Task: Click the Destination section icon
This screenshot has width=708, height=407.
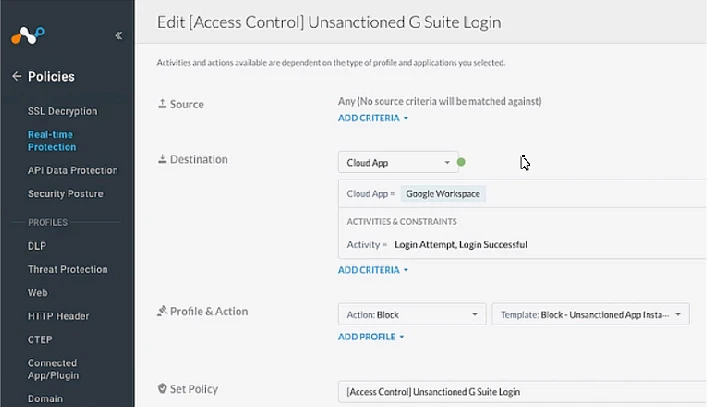Action: [x=162, y=159]
